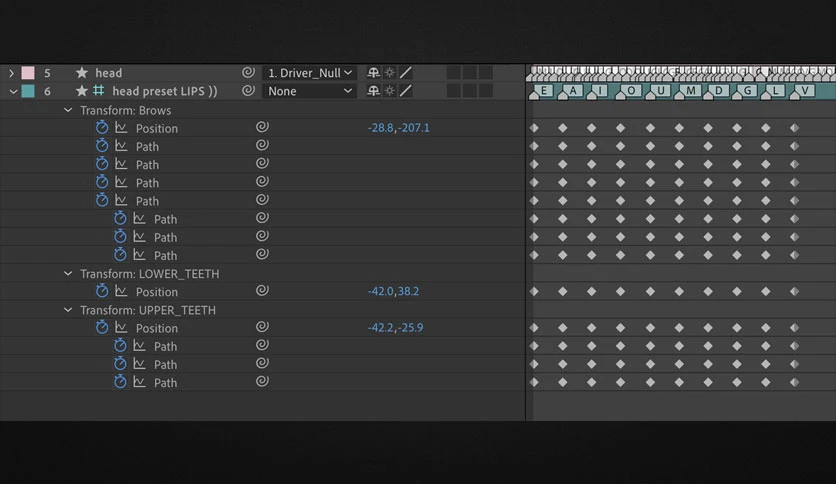Click the teal label color of layer 6
The image size is (836, 484).
[x=28, y=91]
